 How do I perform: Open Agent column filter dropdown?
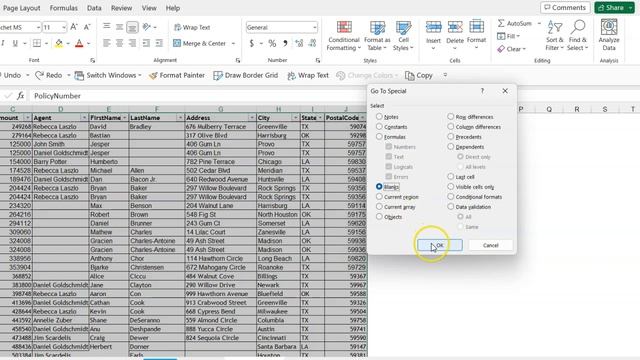84,118
